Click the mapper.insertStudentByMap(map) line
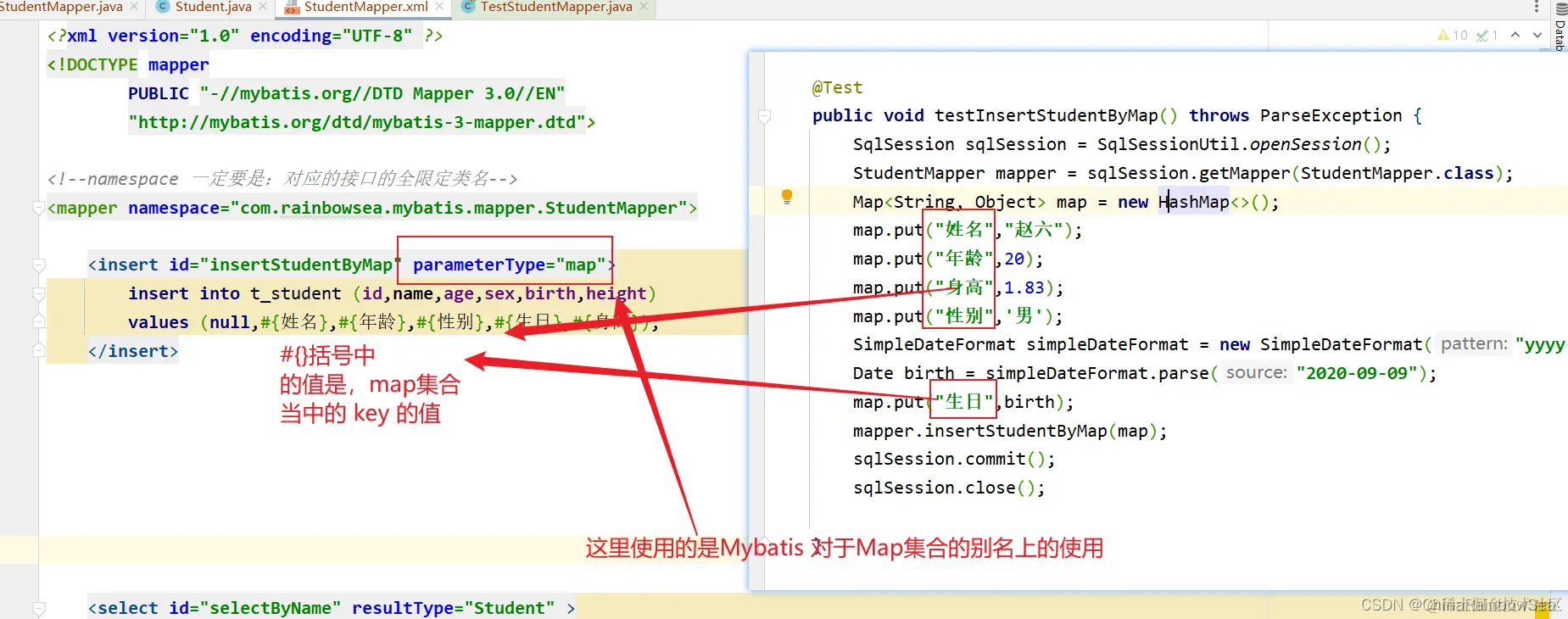 tap(1010, 431)
